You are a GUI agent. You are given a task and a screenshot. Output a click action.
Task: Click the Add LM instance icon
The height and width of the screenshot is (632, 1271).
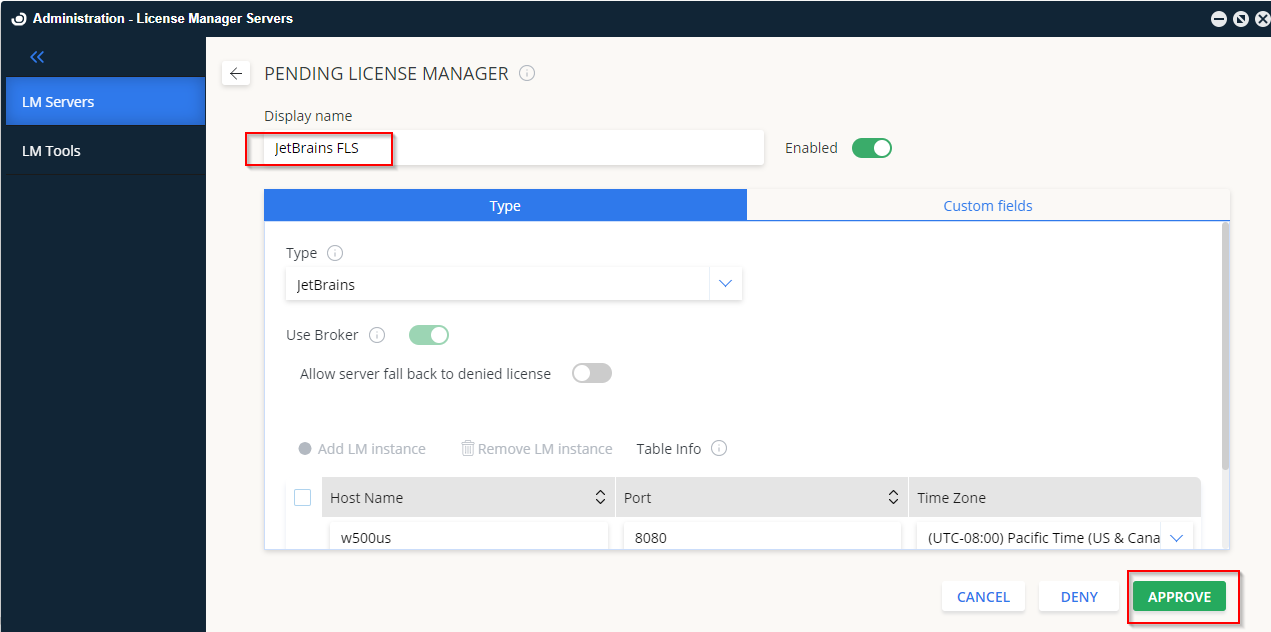305,448
